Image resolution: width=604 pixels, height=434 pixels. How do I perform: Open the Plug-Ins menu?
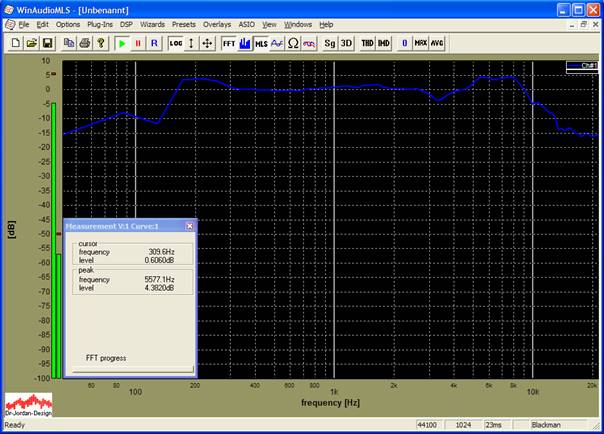(100, 24)
